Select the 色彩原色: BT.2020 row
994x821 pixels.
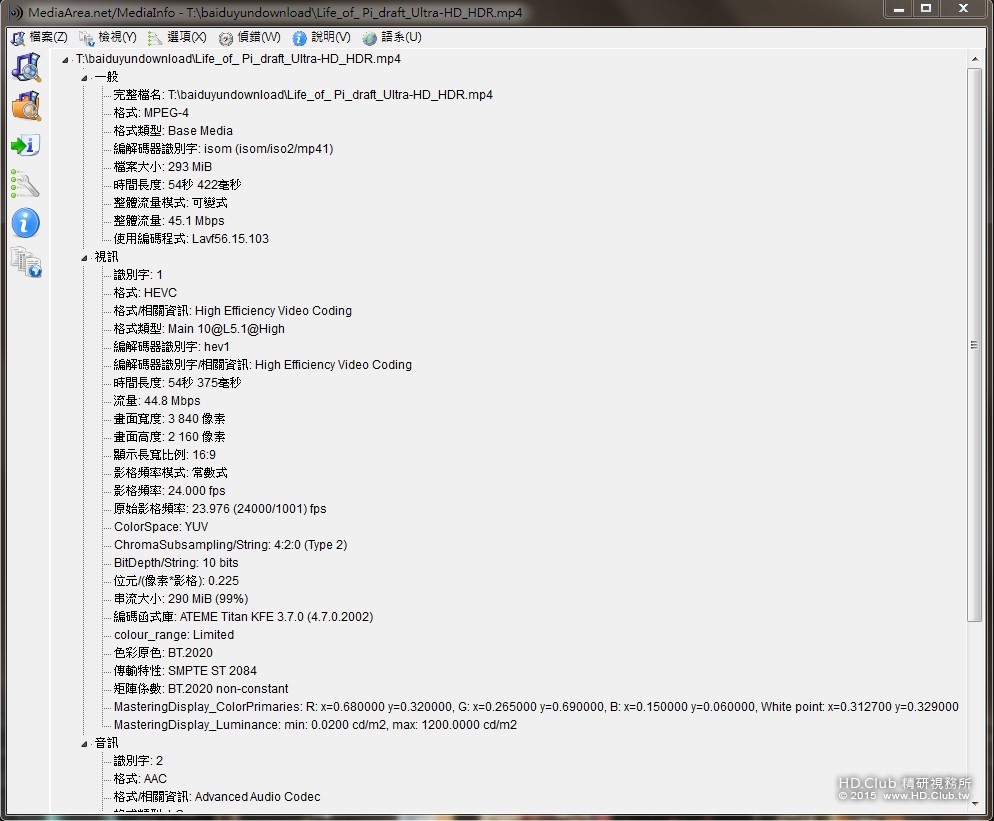[x=163, y=653]
